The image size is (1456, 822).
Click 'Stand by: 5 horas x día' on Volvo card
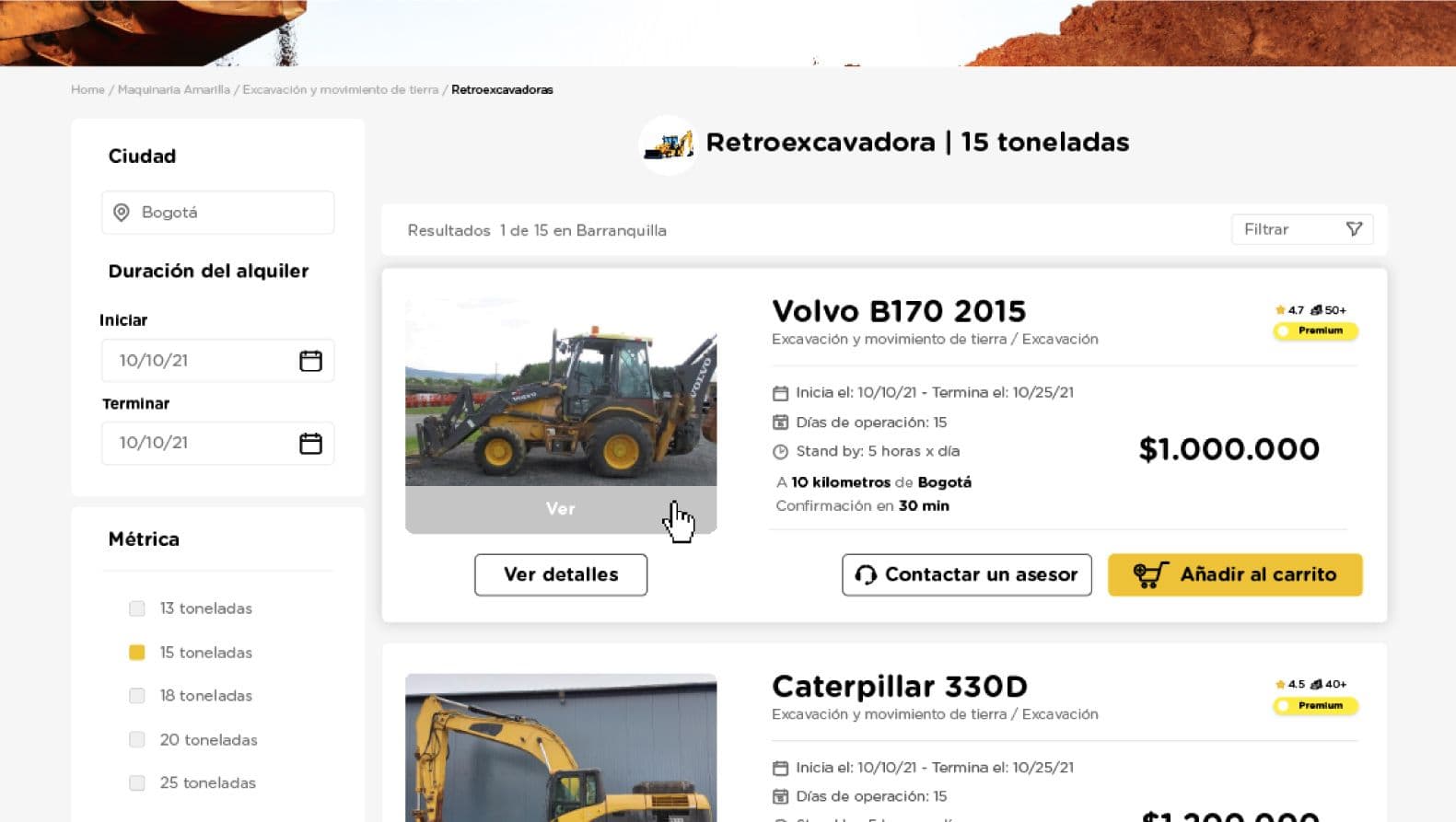pyautogui.click(x=878, y=451)
